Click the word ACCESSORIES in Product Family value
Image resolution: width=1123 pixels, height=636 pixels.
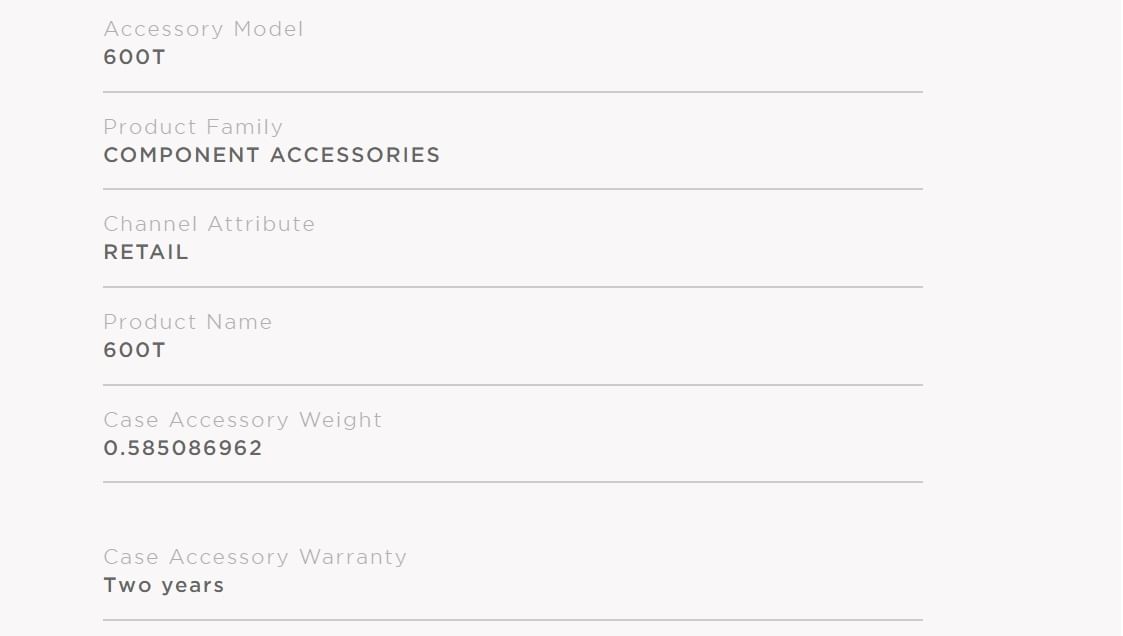[355, 155]
